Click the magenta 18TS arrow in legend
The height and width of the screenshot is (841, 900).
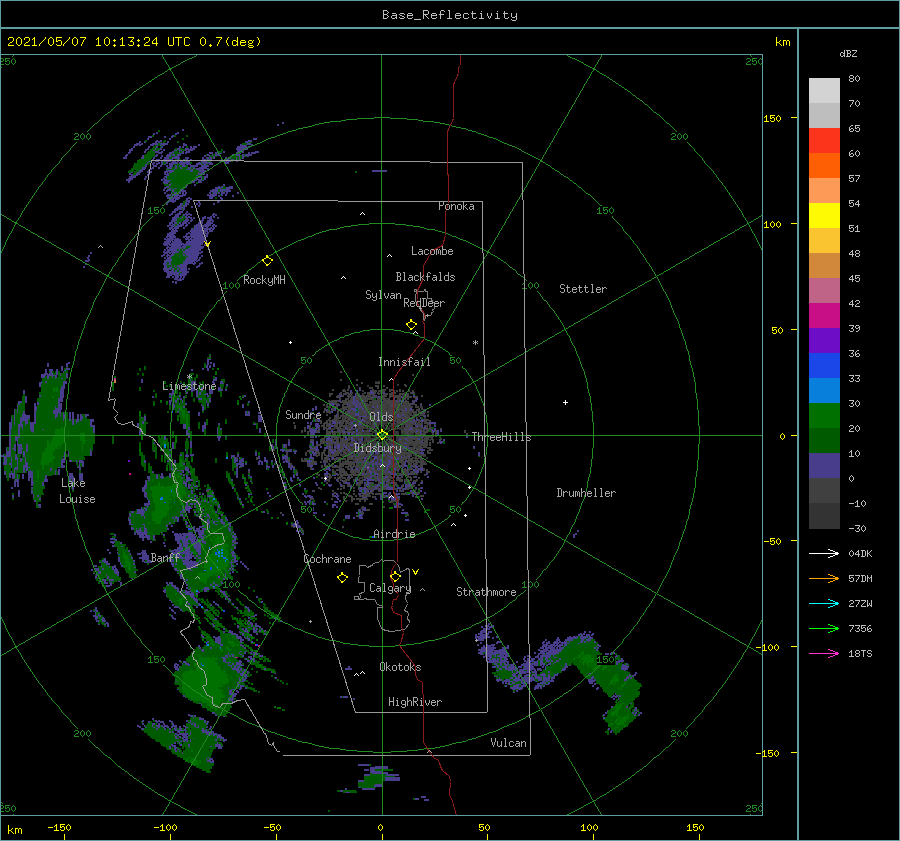coord(824,653)
